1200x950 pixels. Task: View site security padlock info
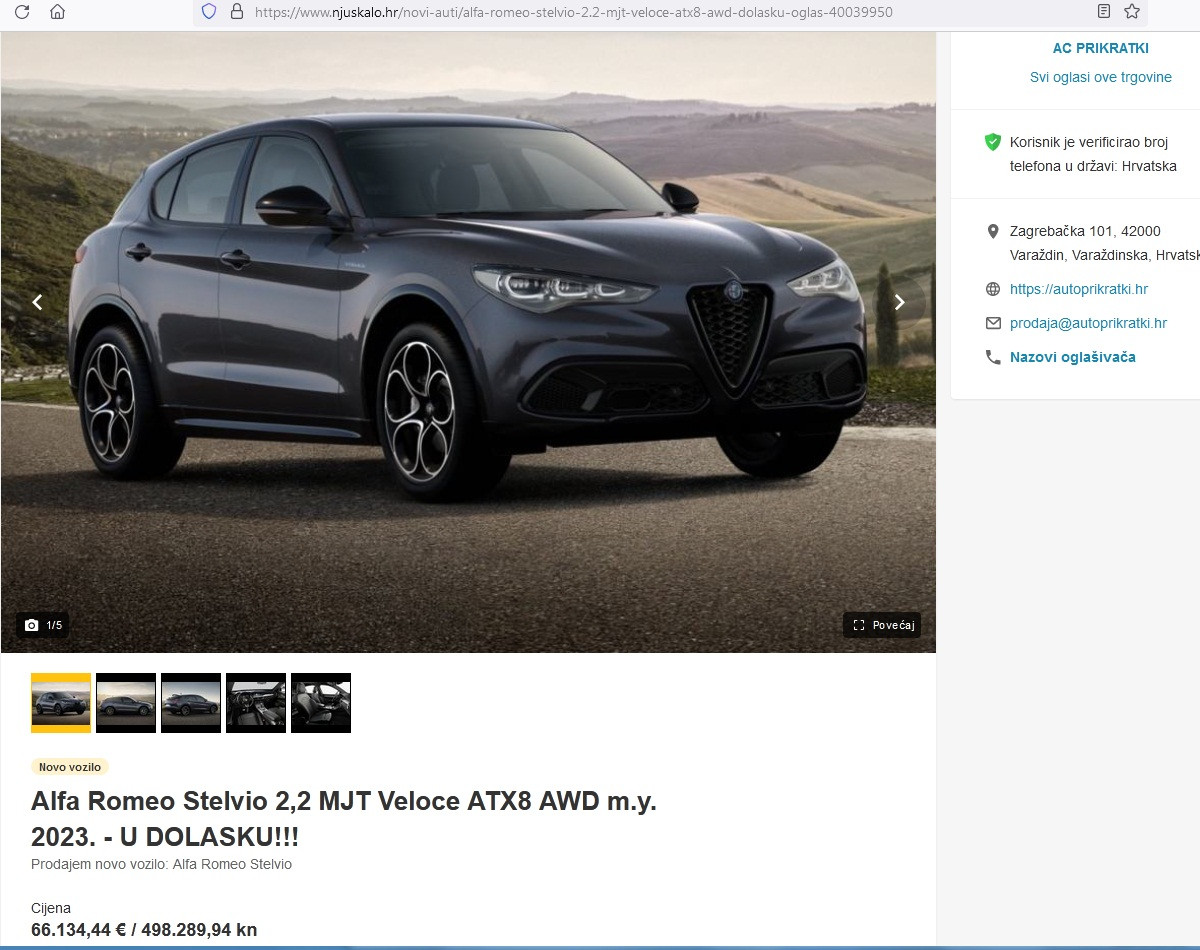(237, 12)
